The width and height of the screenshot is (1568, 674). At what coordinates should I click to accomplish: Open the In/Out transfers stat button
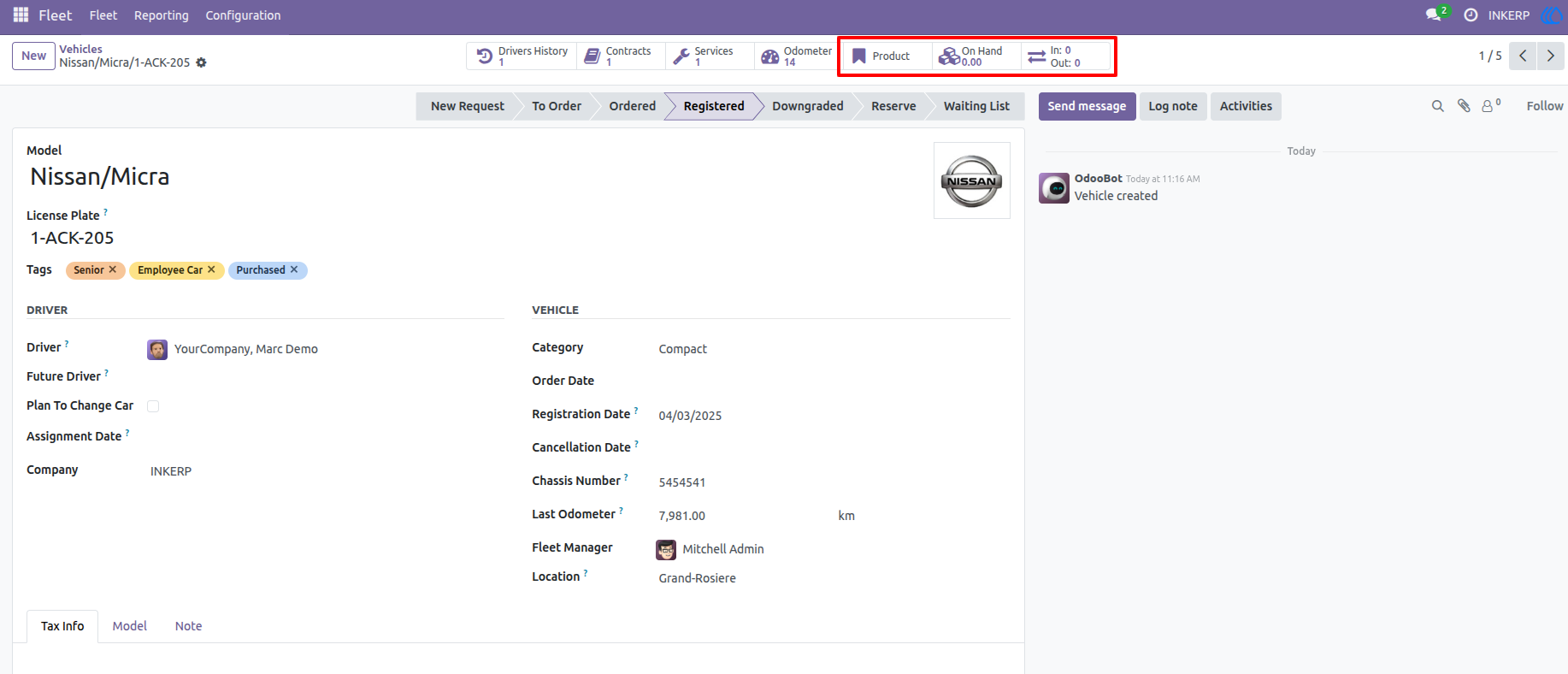tap(1065, 56)
